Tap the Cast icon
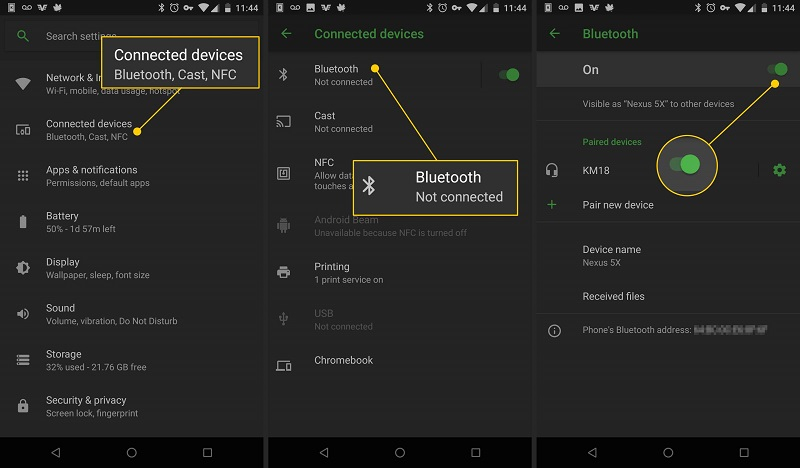Image resolution: width=800 pixels, height=468 pixels. click(x=283, y=121)
